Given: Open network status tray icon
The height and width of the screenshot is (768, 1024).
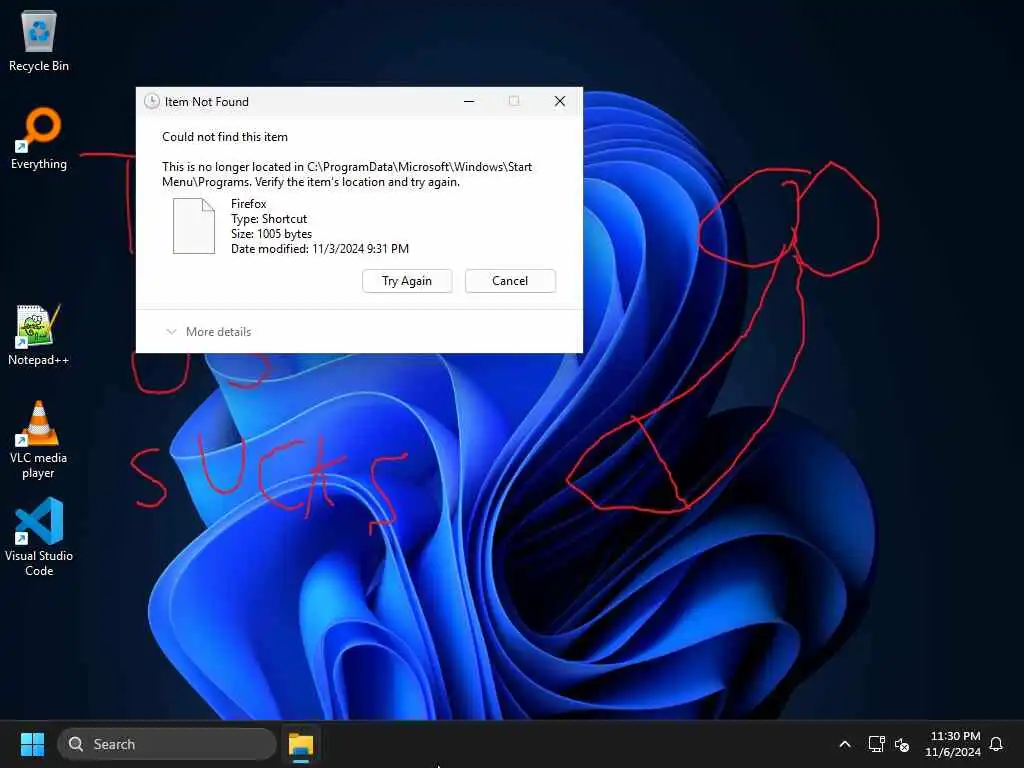Looking at the screenshot, I should click(x=876, y=744).
